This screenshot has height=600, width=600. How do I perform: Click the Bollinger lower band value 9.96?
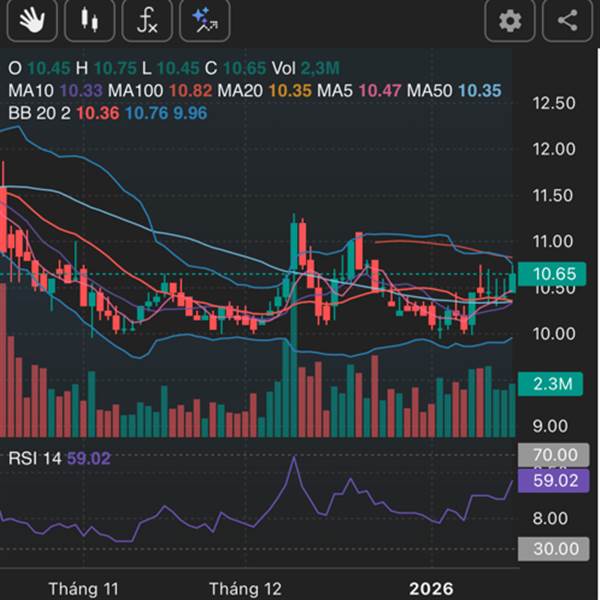pos(190,113)
